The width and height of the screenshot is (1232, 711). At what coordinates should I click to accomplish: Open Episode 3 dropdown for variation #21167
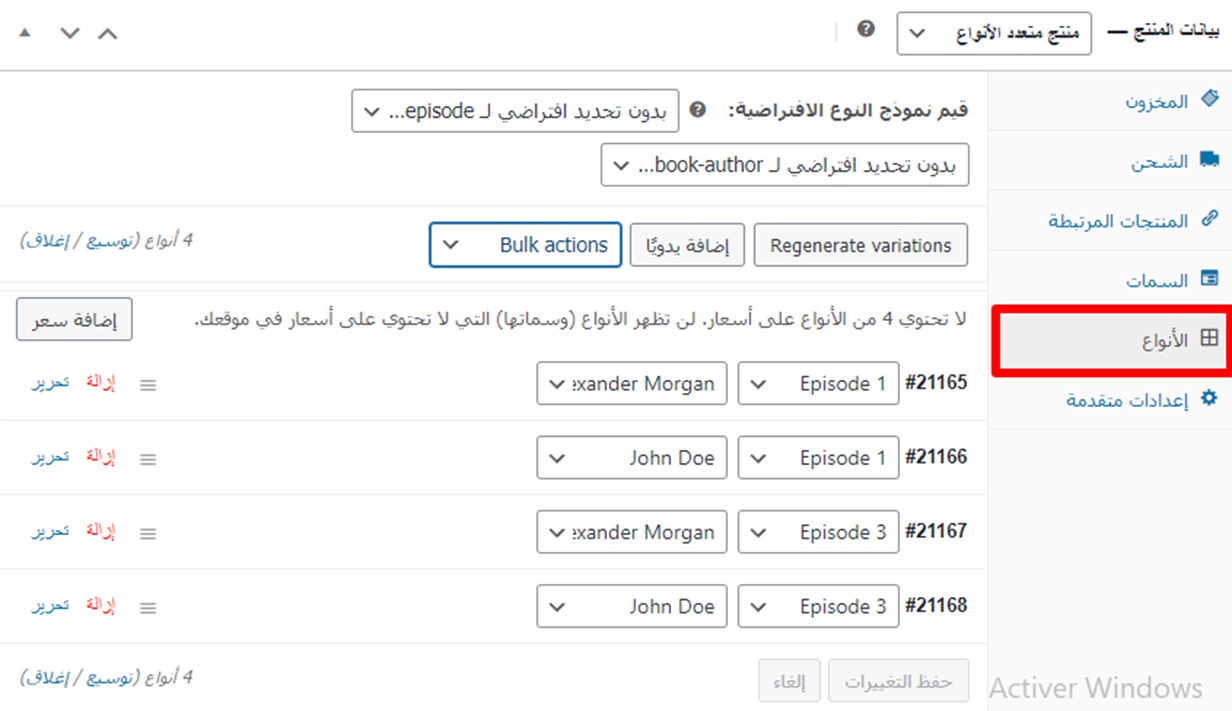pyautogui.click(x=818, y=532)
